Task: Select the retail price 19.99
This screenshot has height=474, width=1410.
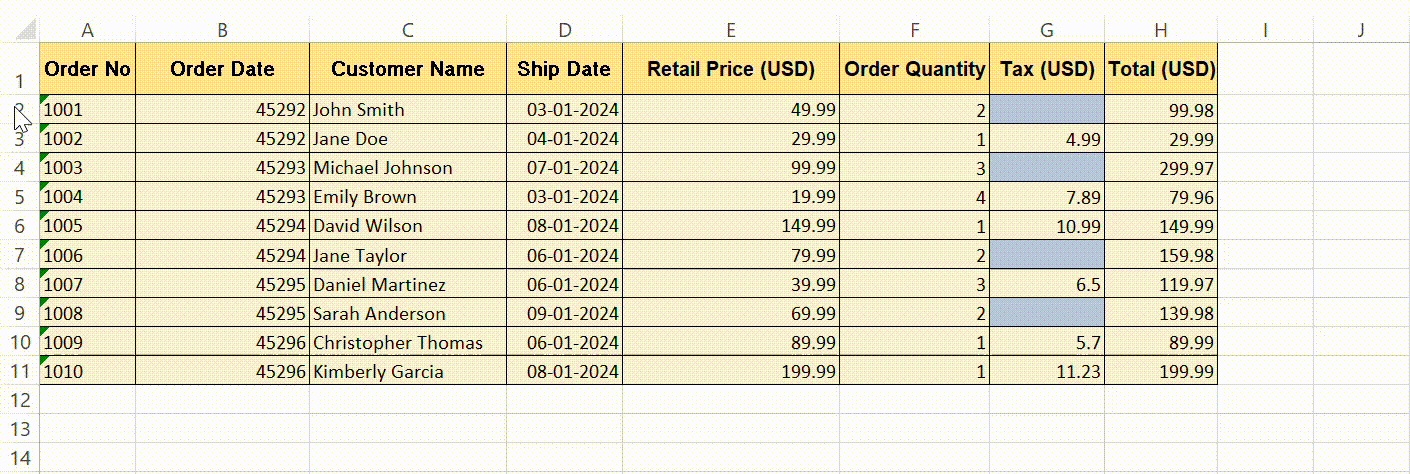Action: point(731,197)
